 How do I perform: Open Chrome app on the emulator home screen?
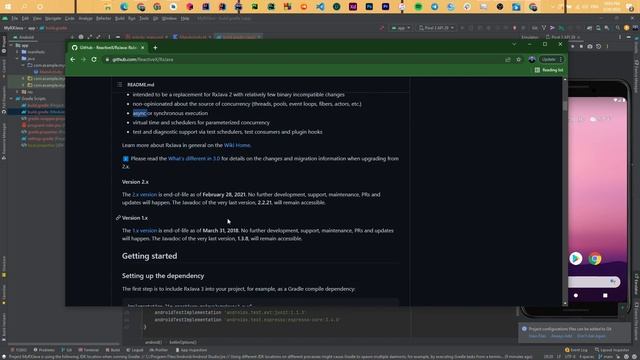pos(595,258)
